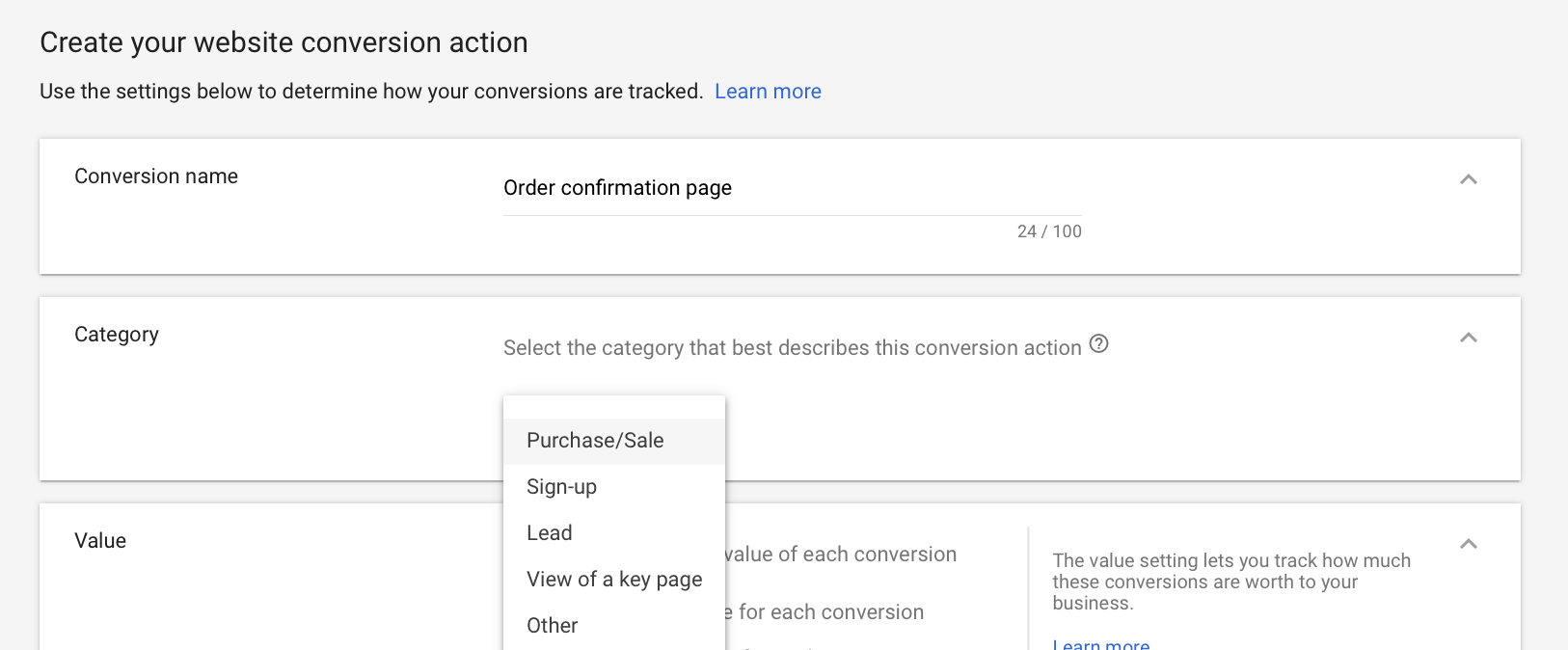Screen dimensions: 1568x650
Task: Select Purchase/Sale from category list
Action: pyautogui.click(x=614, y=441)
